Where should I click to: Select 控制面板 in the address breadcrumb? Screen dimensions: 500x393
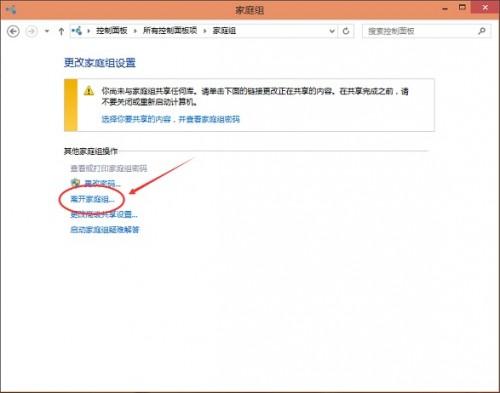click(112, 31)
